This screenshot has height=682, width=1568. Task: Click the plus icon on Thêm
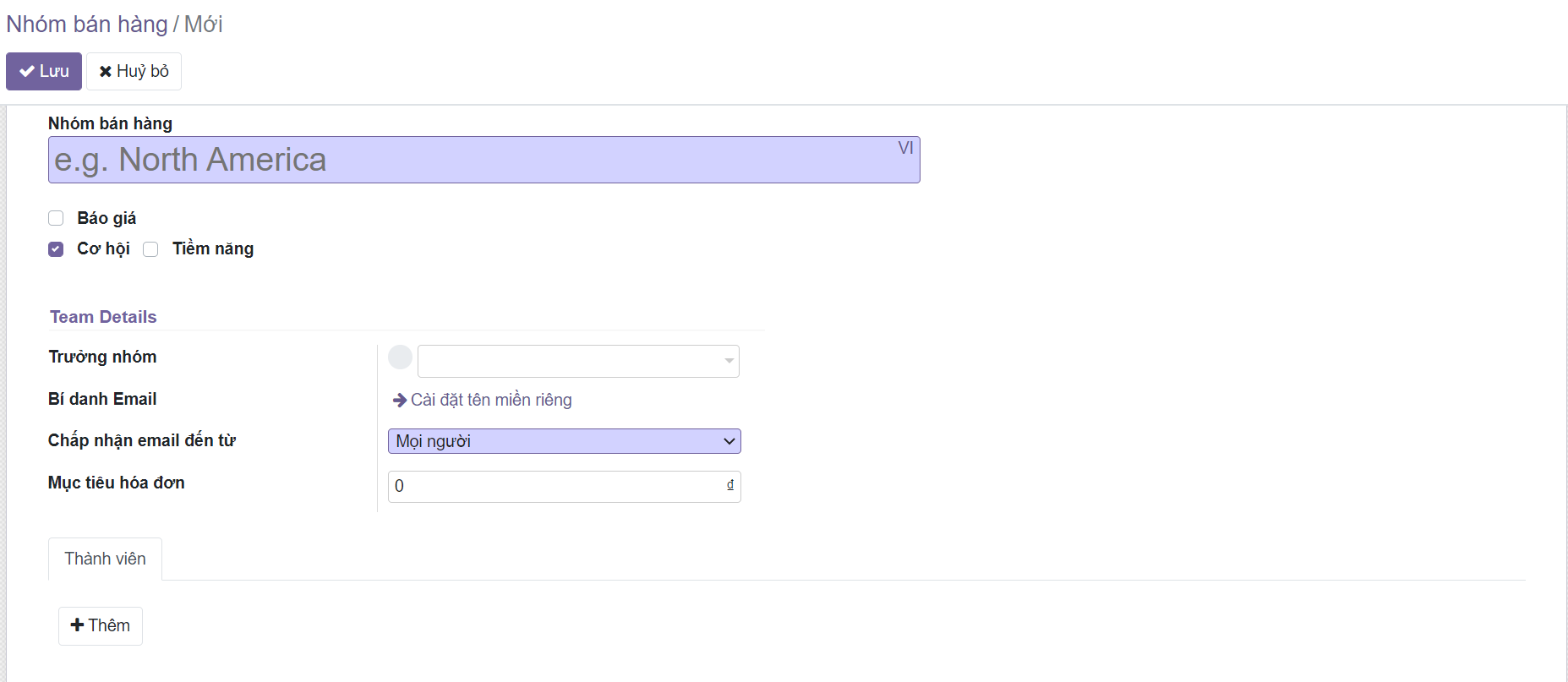[77, 625]
